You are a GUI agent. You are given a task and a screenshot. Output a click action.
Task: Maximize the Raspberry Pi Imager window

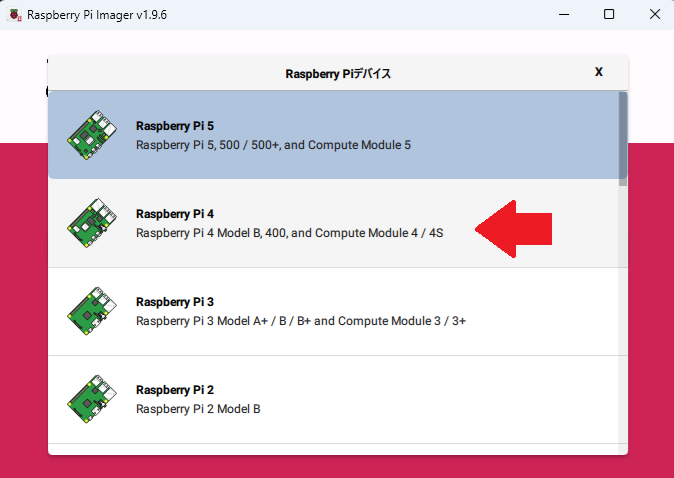(x=608, y=15)
